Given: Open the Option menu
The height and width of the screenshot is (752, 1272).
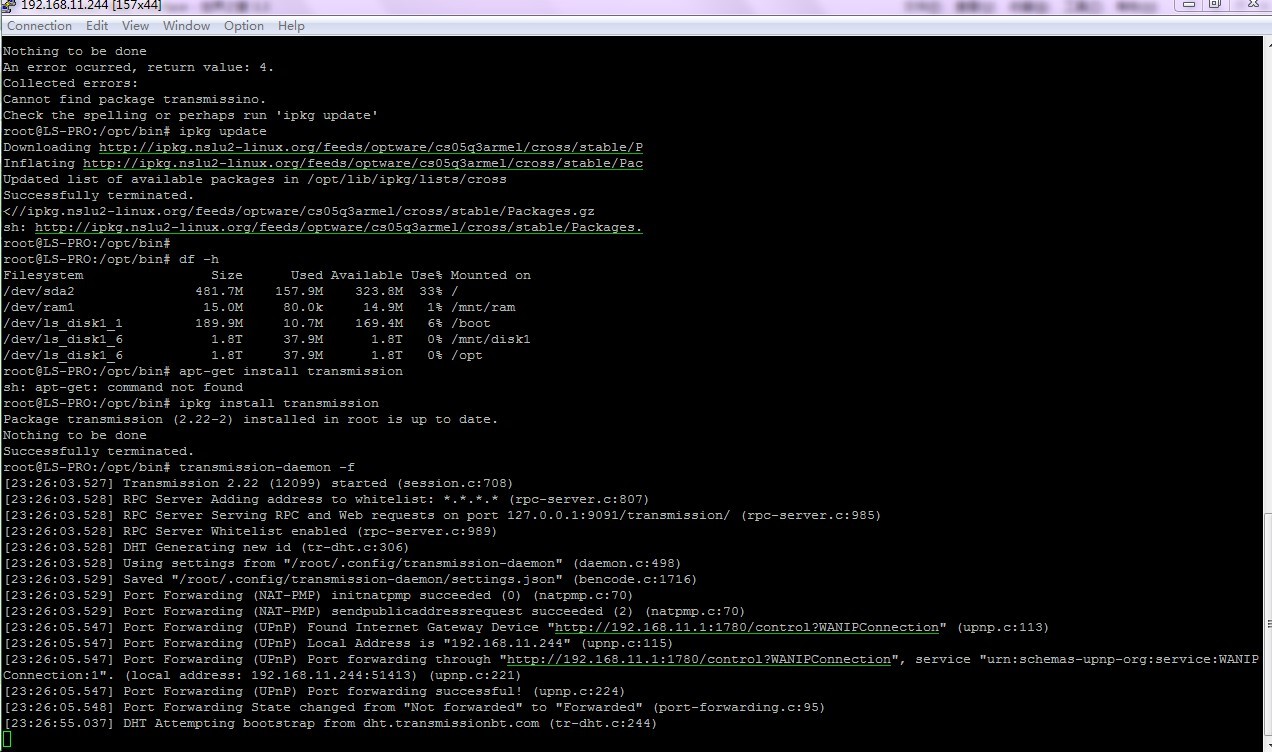Looking at the screenshot, I should tap(244, 26).
